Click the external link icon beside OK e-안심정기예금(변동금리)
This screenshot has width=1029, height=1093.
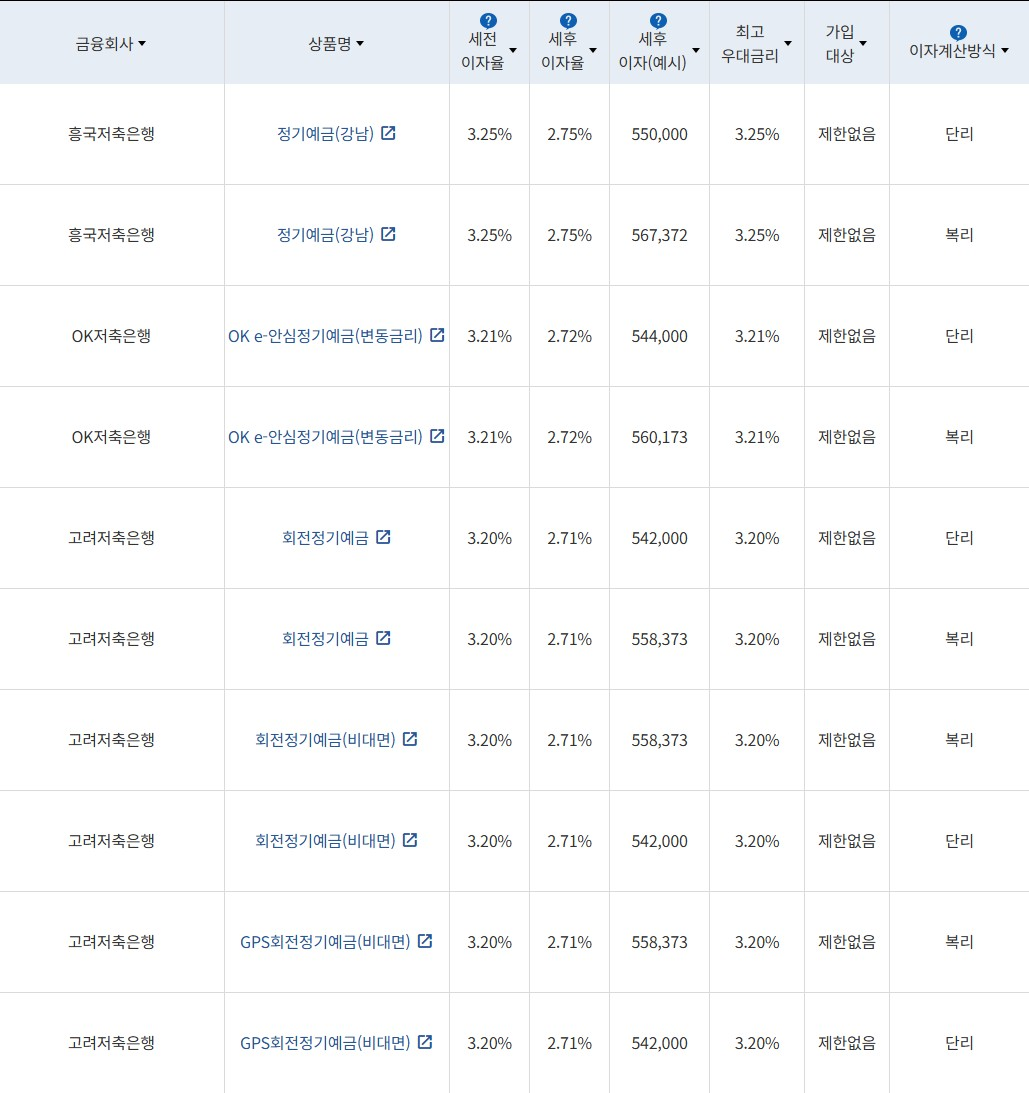(x=437, y=336)
